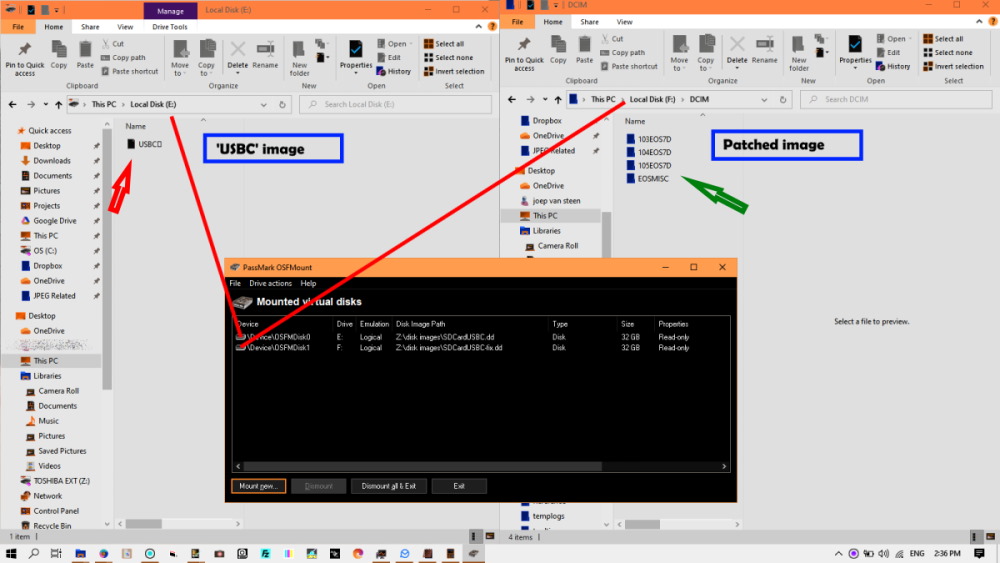Viewport: 1000px width, 563px height.
Task: Click Select all in the DCIM ribbon
Action: coord(943,39)
